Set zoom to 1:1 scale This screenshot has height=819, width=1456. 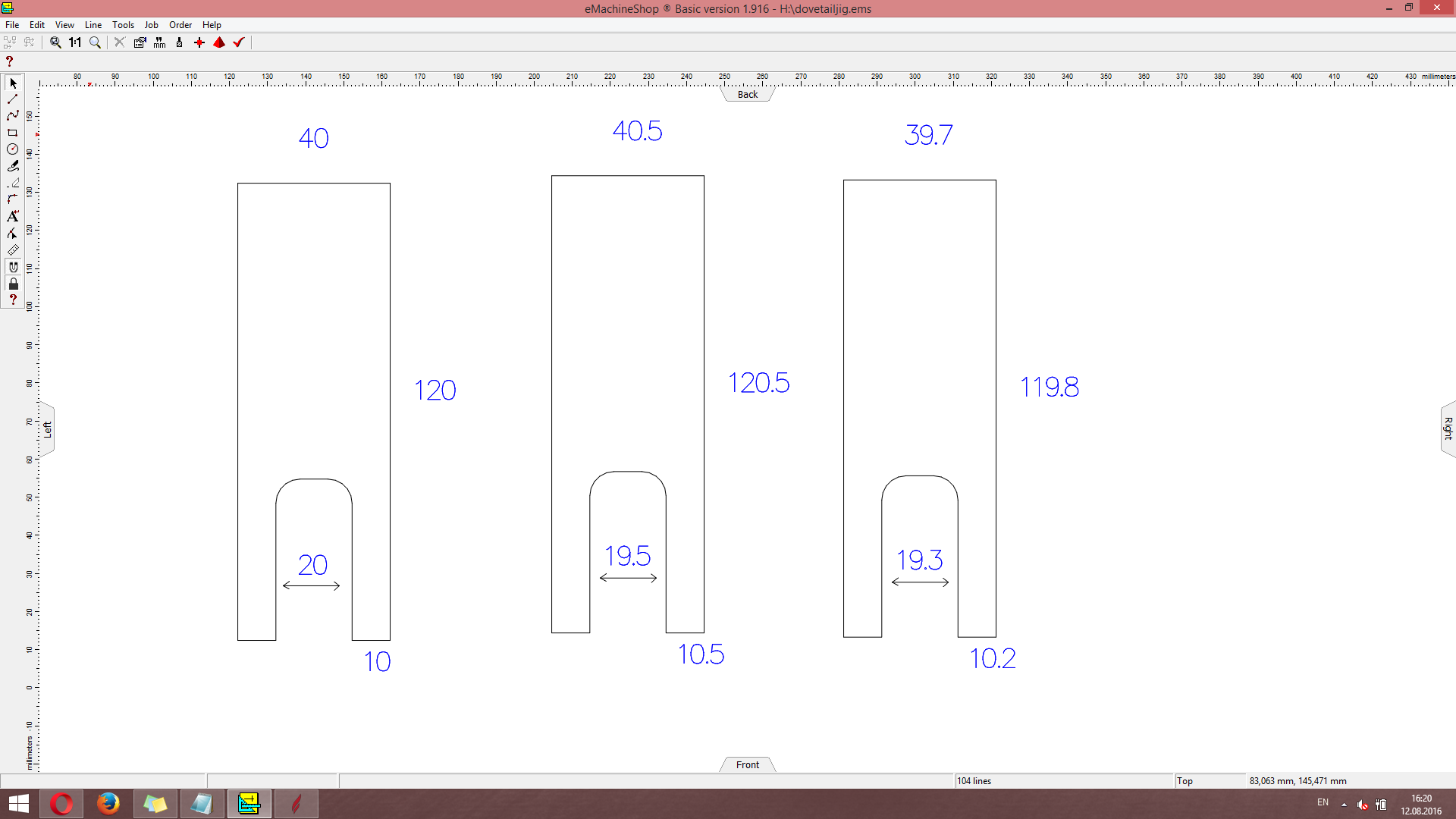pos(75,42)
